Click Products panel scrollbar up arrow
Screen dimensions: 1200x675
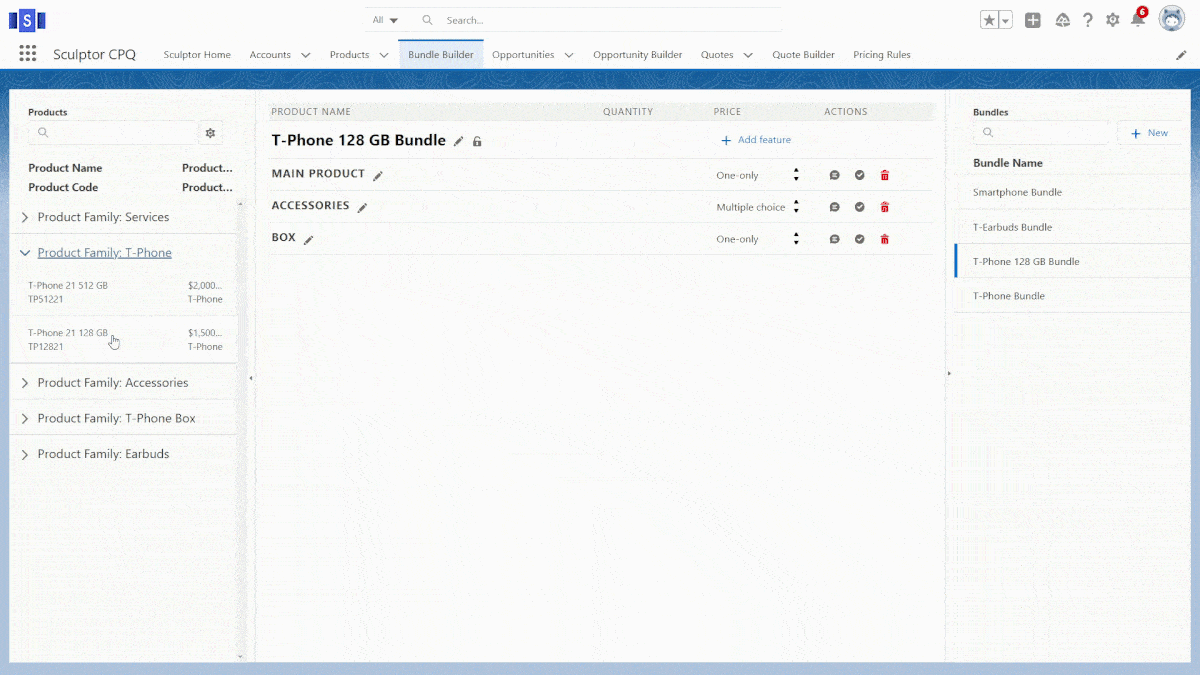click(240, 204)
